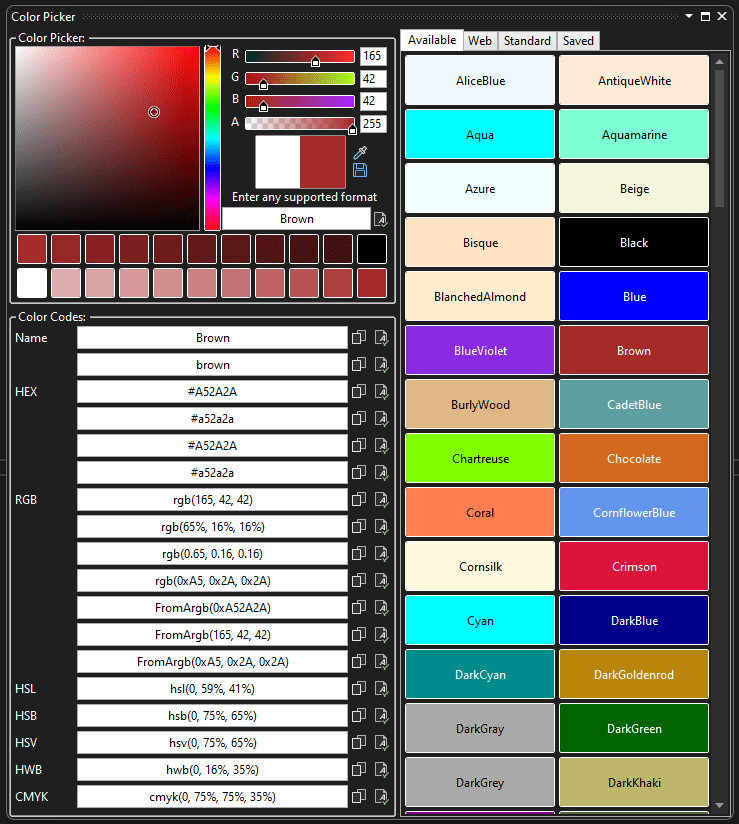Select the Chartreuse color button
Image resolution: width=739 pixels, height=824 pixels.
(x=480, y=459)
